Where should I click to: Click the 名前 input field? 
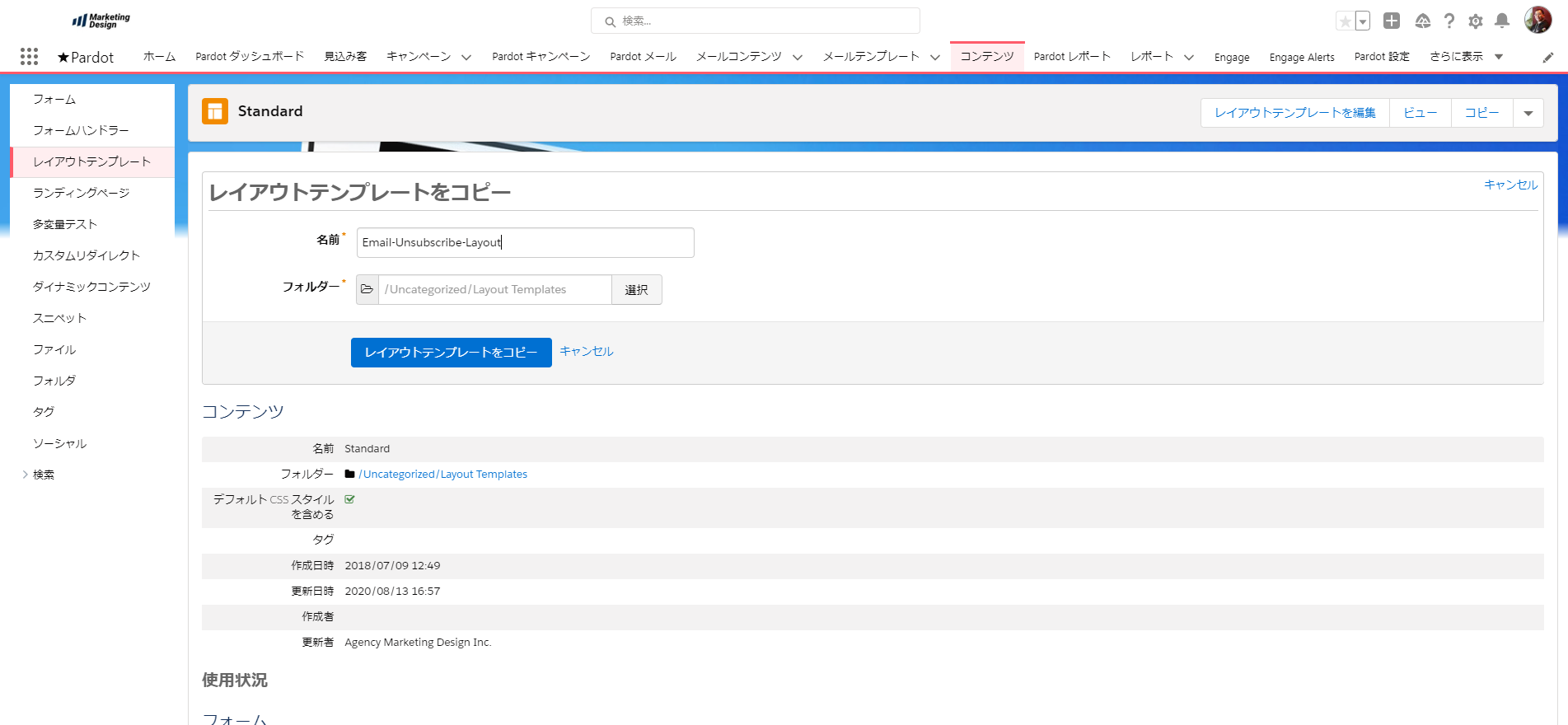[x=525, y=242]
